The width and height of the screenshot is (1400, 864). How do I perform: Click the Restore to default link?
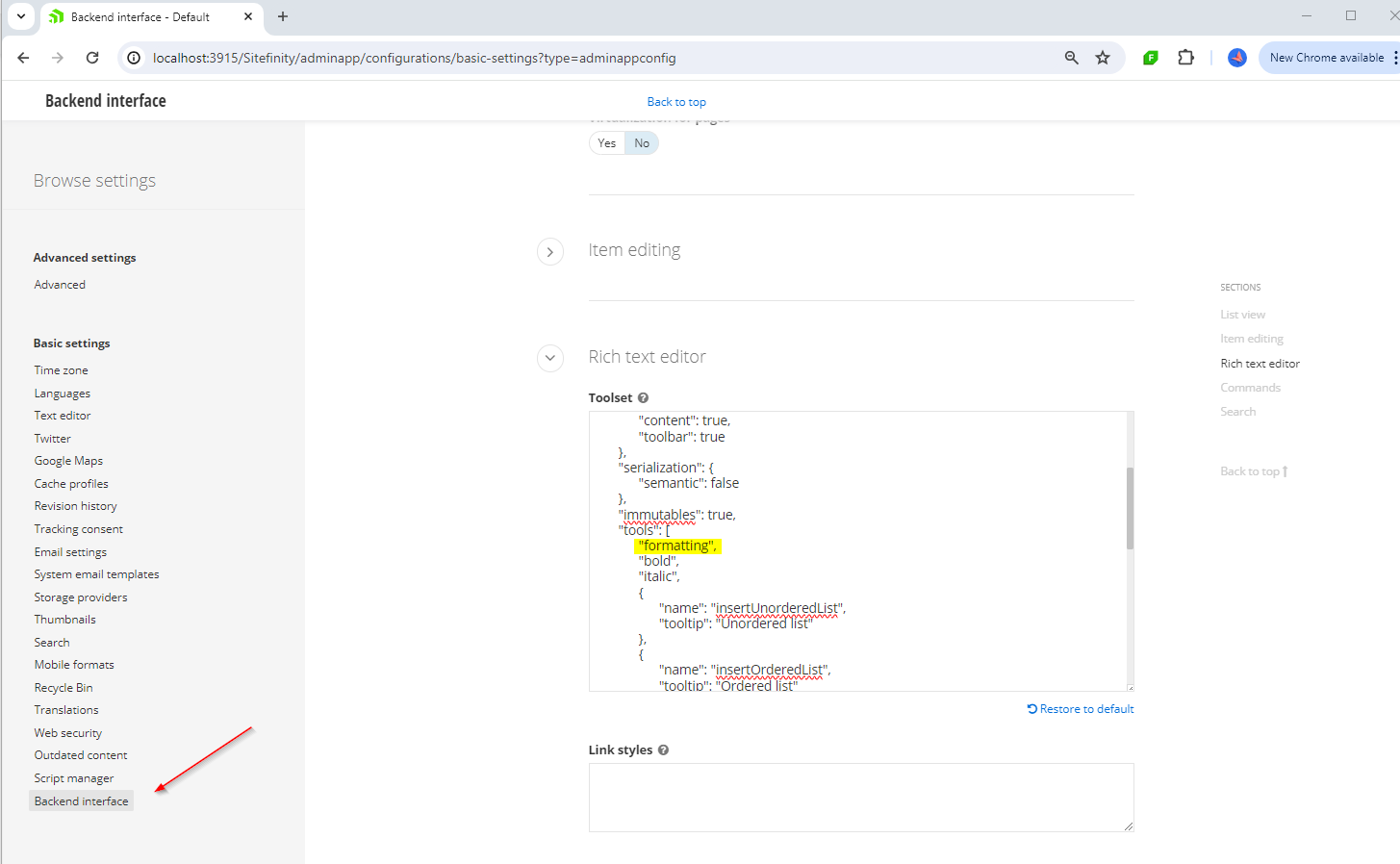(x=1080, y=708)
